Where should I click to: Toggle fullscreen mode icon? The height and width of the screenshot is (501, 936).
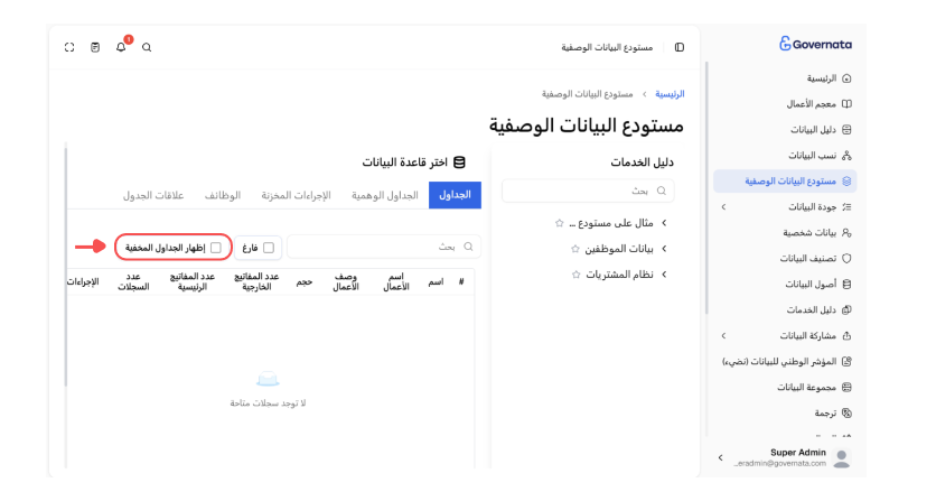[69, 47]
